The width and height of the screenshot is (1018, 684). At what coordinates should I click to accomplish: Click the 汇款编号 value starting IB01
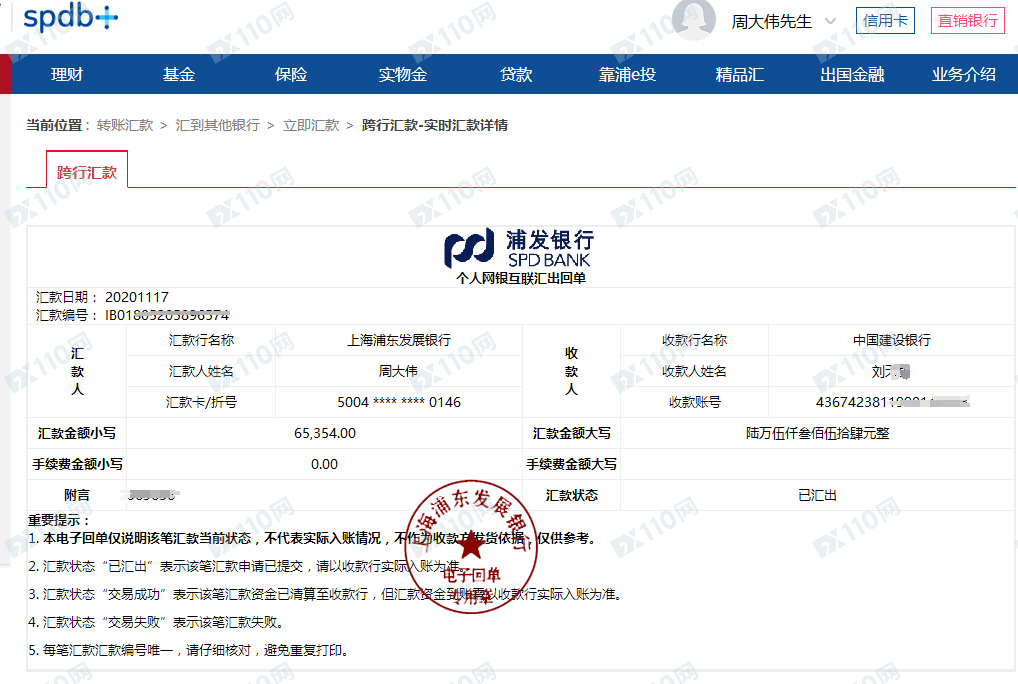pos(167,315)
